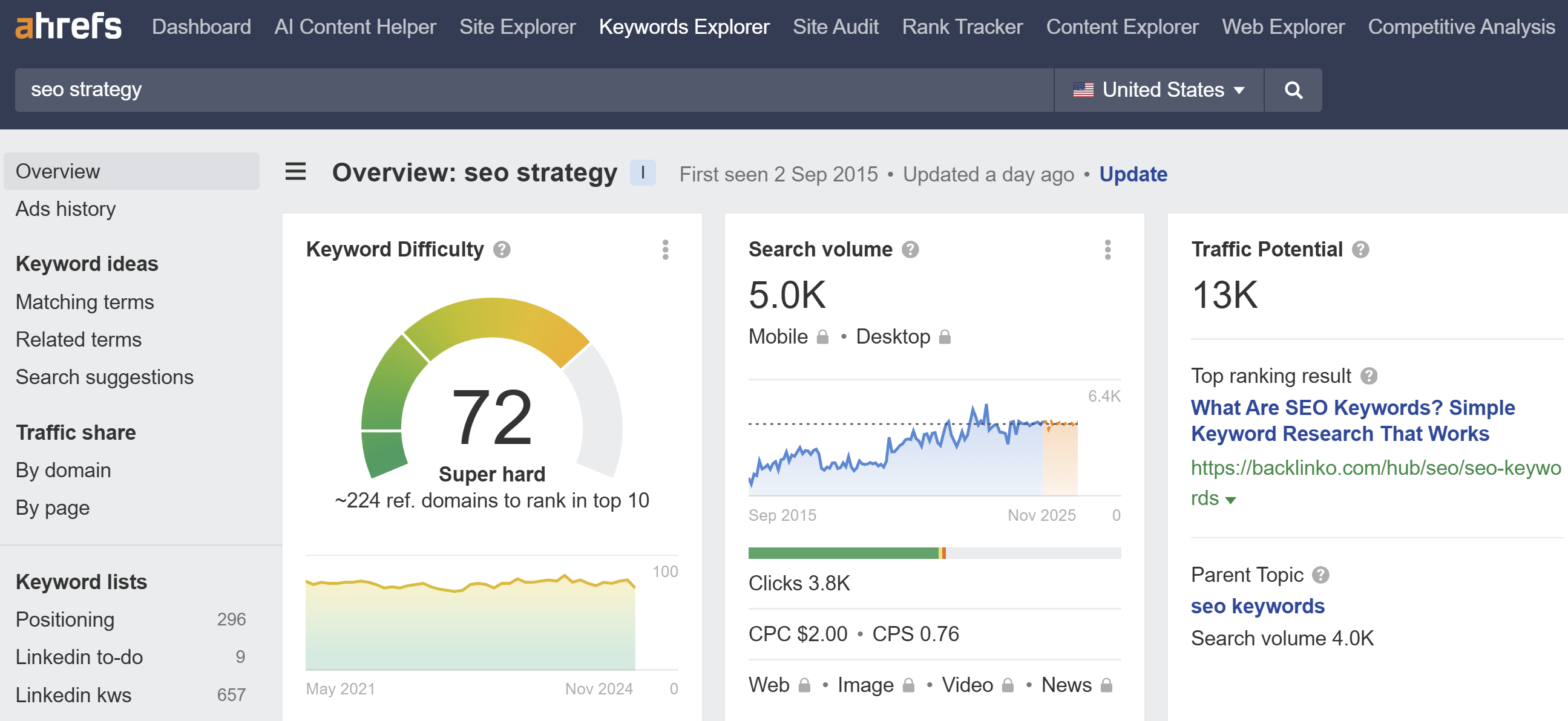Open the backlinko.com URL link
Viewport: 1568px width, 721px height.
pos(1376,483)
